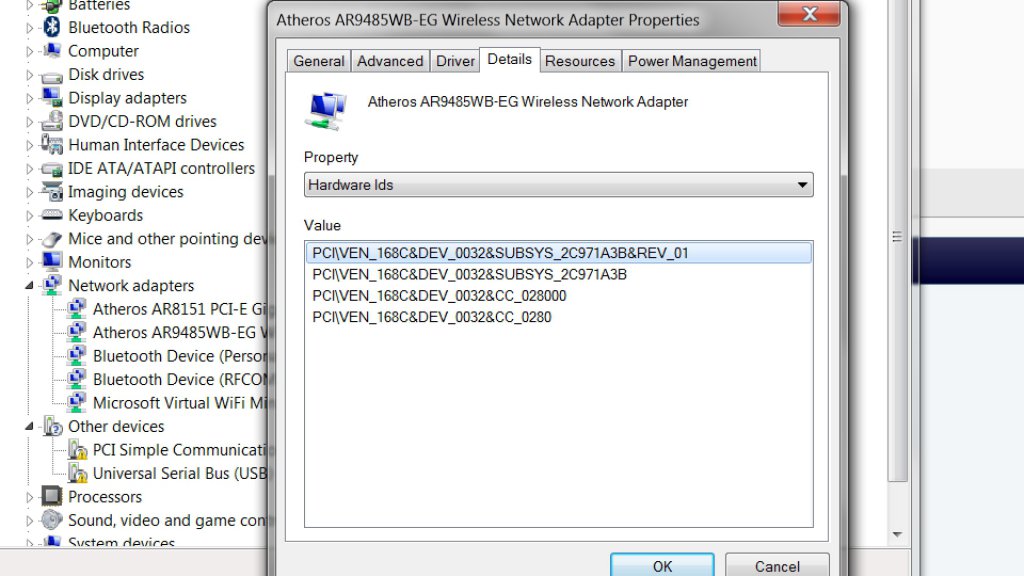
Task: Select hardware ID ending in CC_0280
Action: coord(432,317)
